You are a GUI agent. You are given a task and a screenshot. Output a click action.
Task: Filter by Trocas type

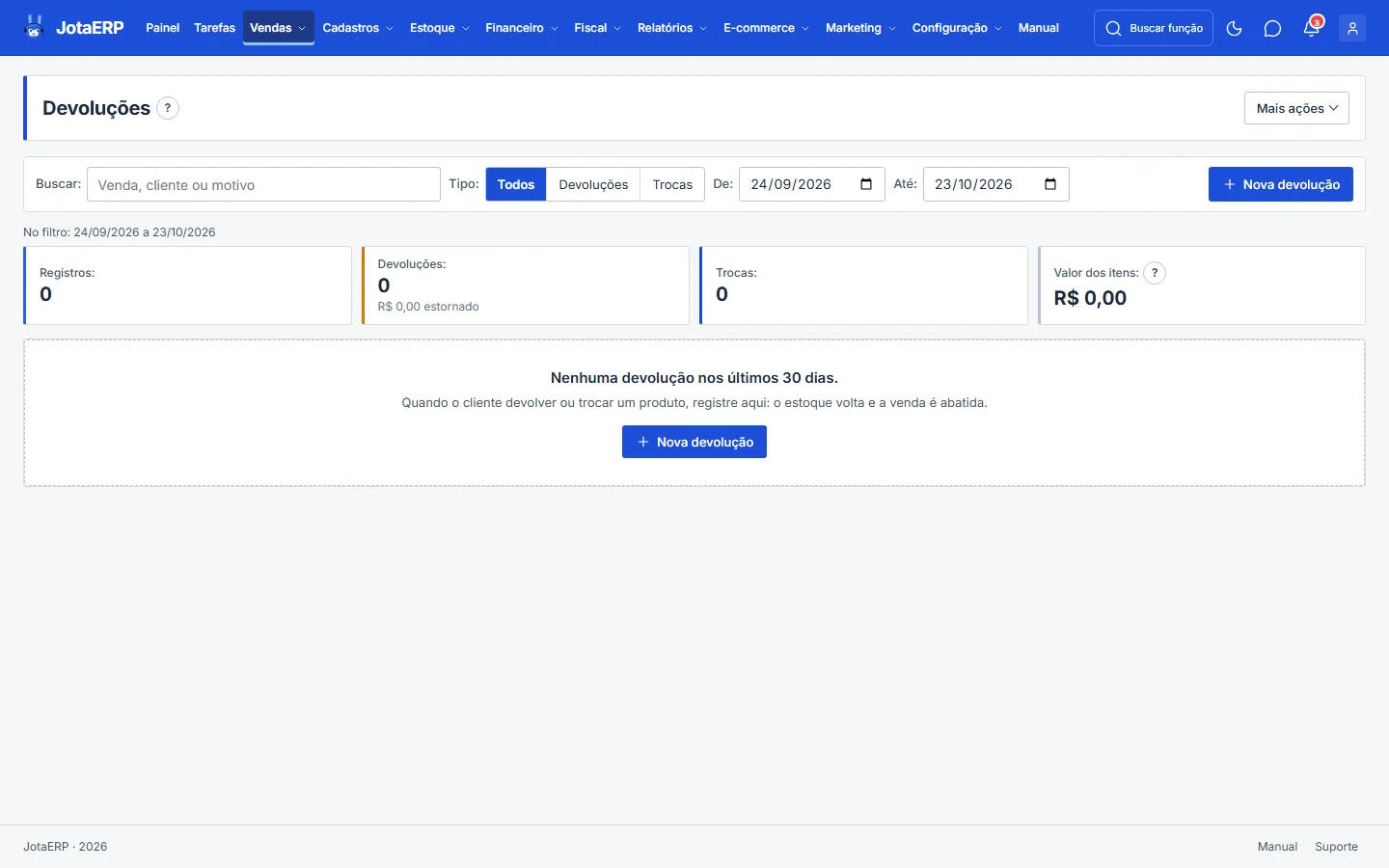672,184
